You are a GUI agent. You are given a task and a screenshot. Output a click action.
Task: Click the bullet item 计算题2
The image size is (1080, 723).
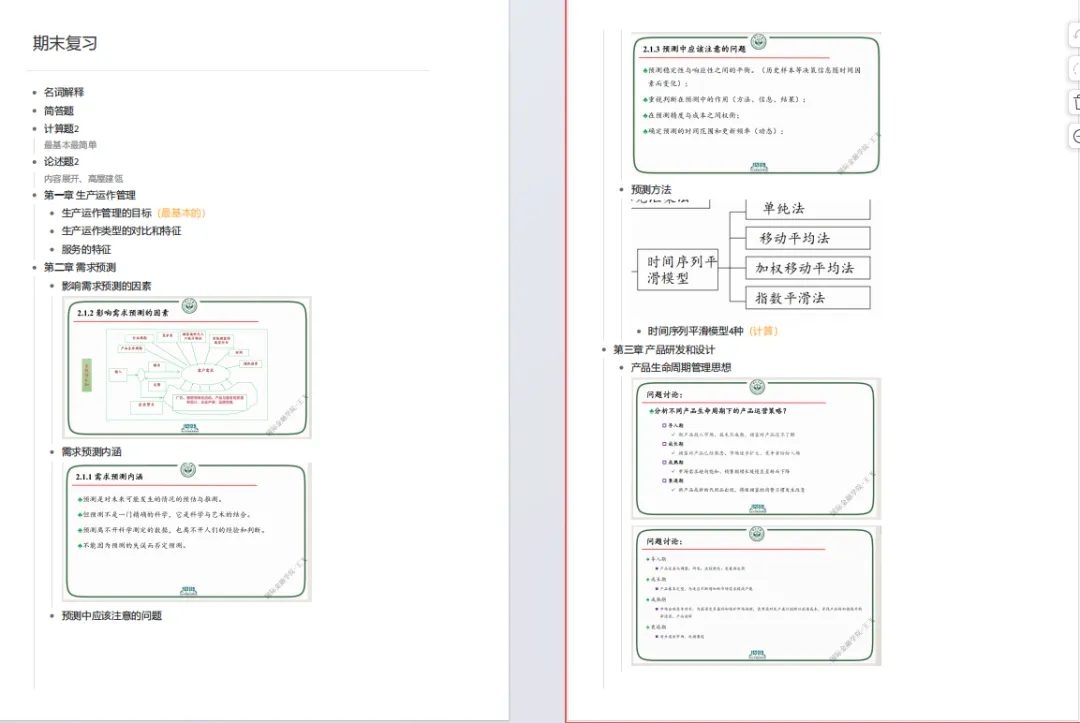pos(61,129)
